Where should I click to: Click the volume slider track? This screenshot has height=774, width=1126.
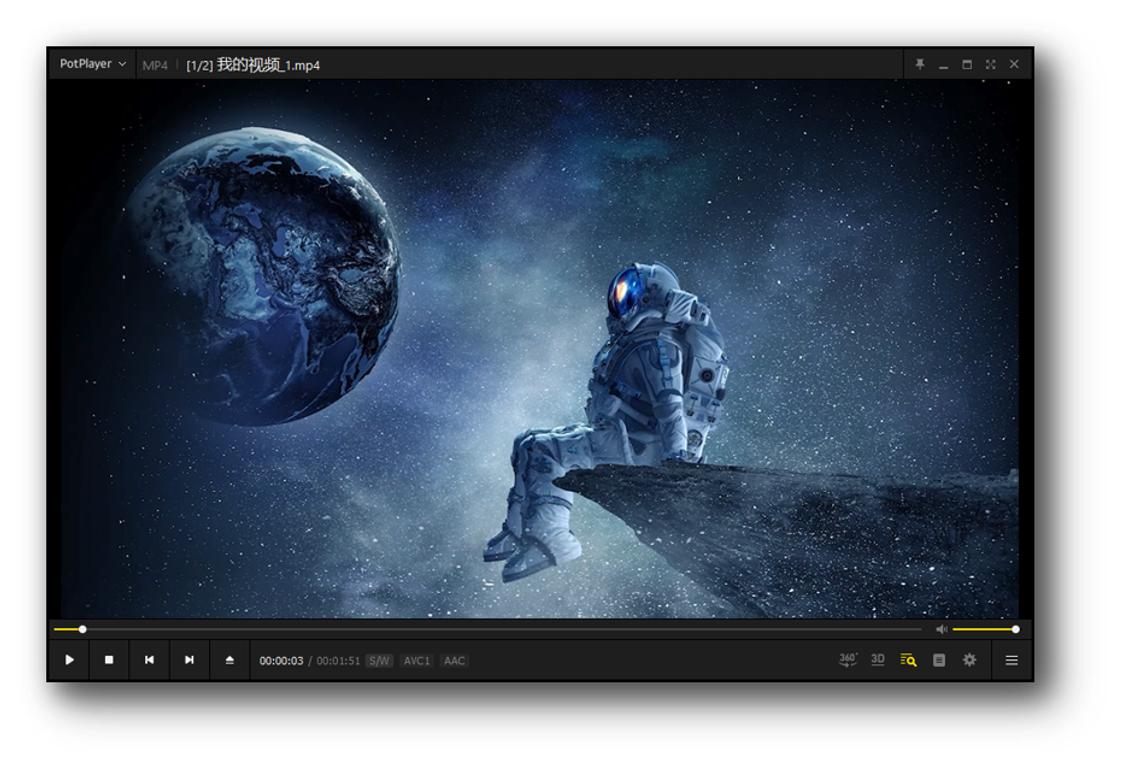pos(983,630)
